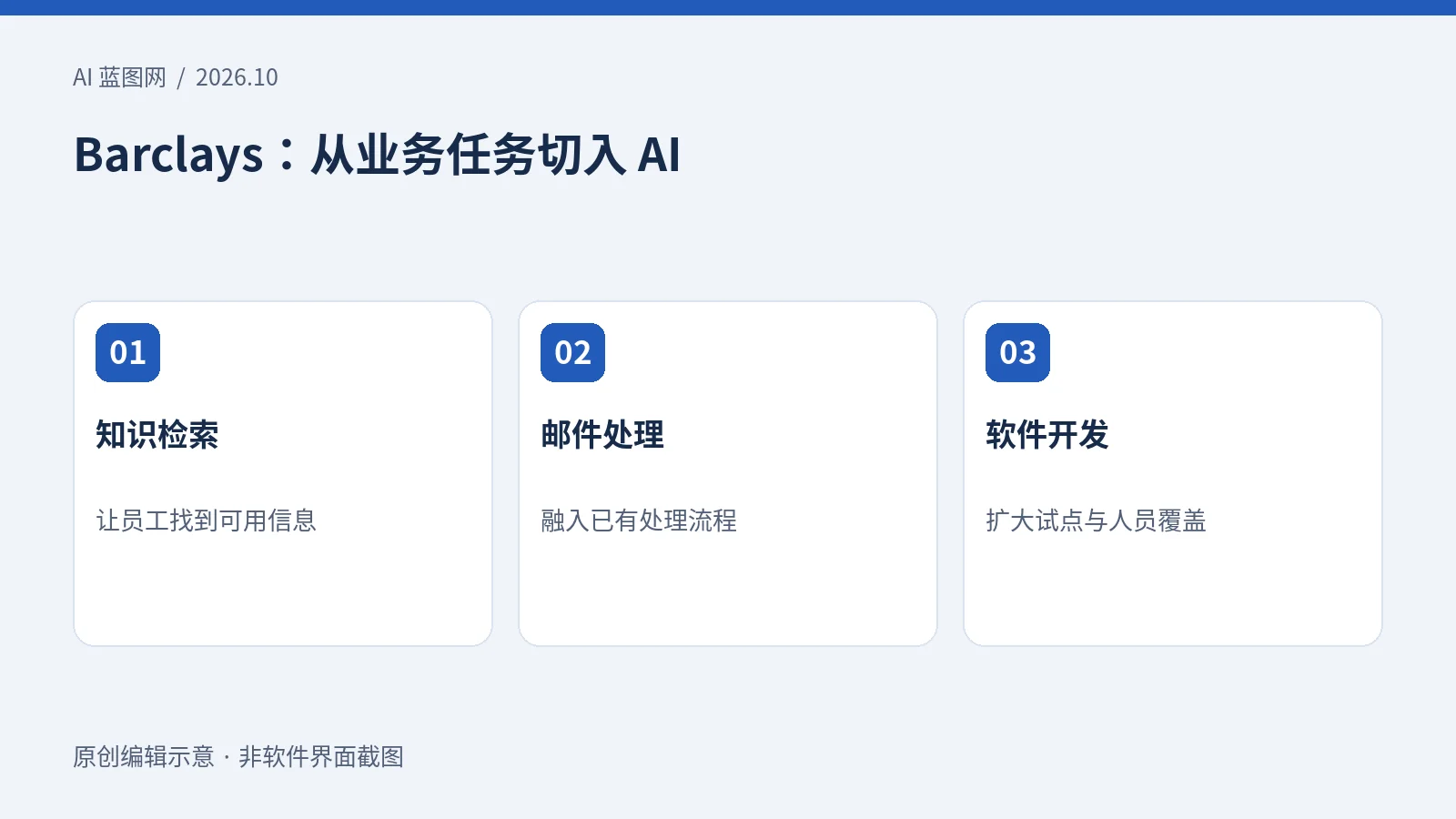Click the blue 02 number badge
Image resolution: width=1456 pixels, height=819 pixels.
pyautogui.click(x=572, y=352)
